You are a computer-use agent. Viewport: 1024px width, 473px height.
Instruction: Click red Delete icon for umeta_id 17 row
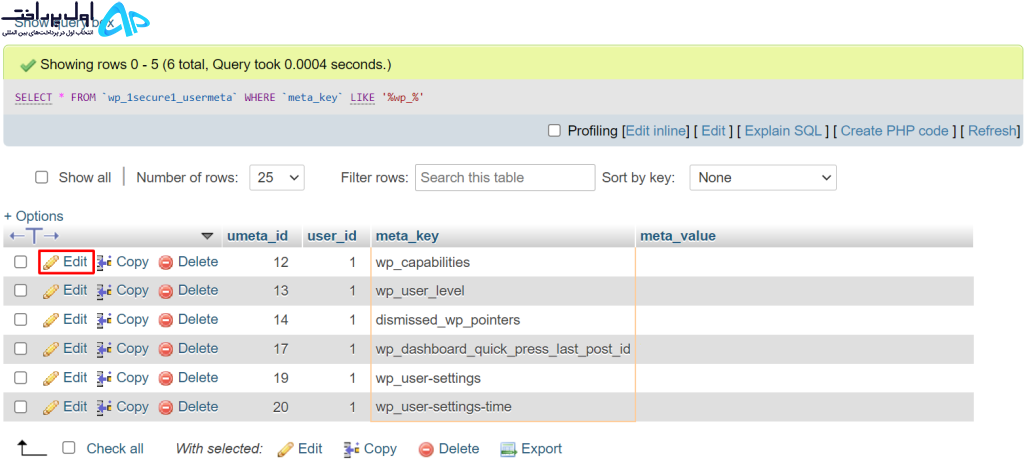tap(166, 350)
